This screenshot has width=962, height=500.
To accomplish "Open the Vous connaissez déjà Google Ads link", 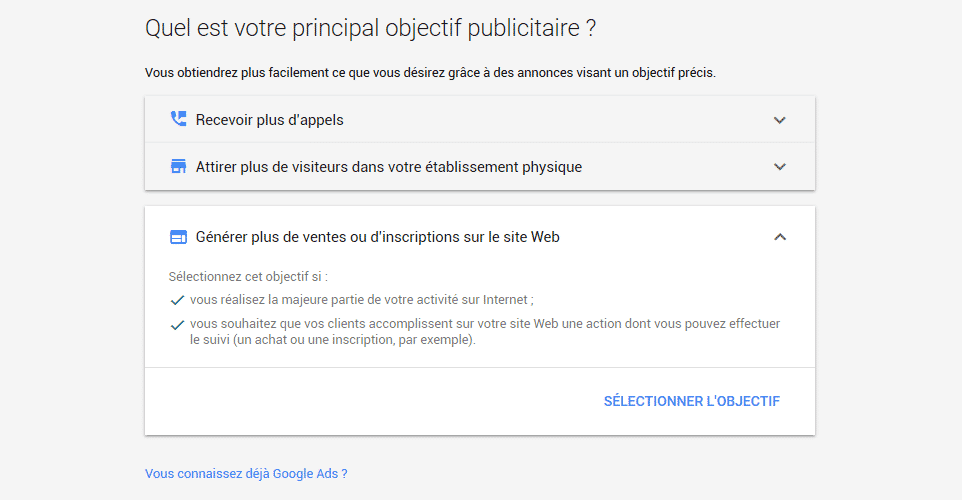I will [246, 474].
